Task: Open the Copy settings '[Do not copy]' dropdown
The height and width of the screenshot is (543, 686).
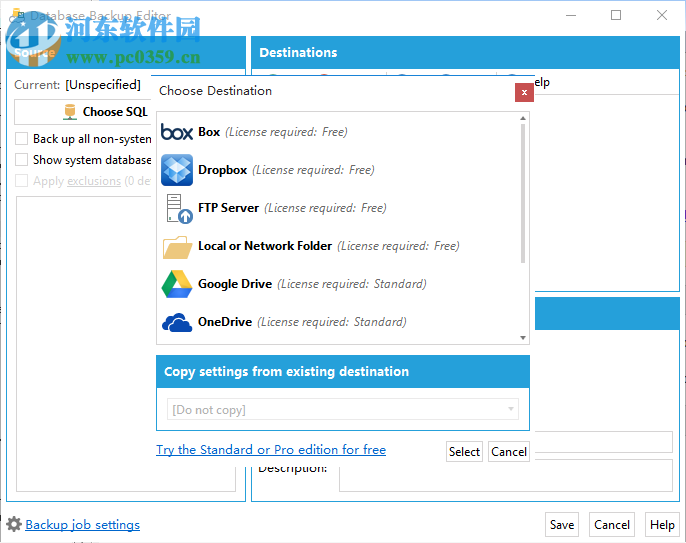Action: click(x=343, y=409)
